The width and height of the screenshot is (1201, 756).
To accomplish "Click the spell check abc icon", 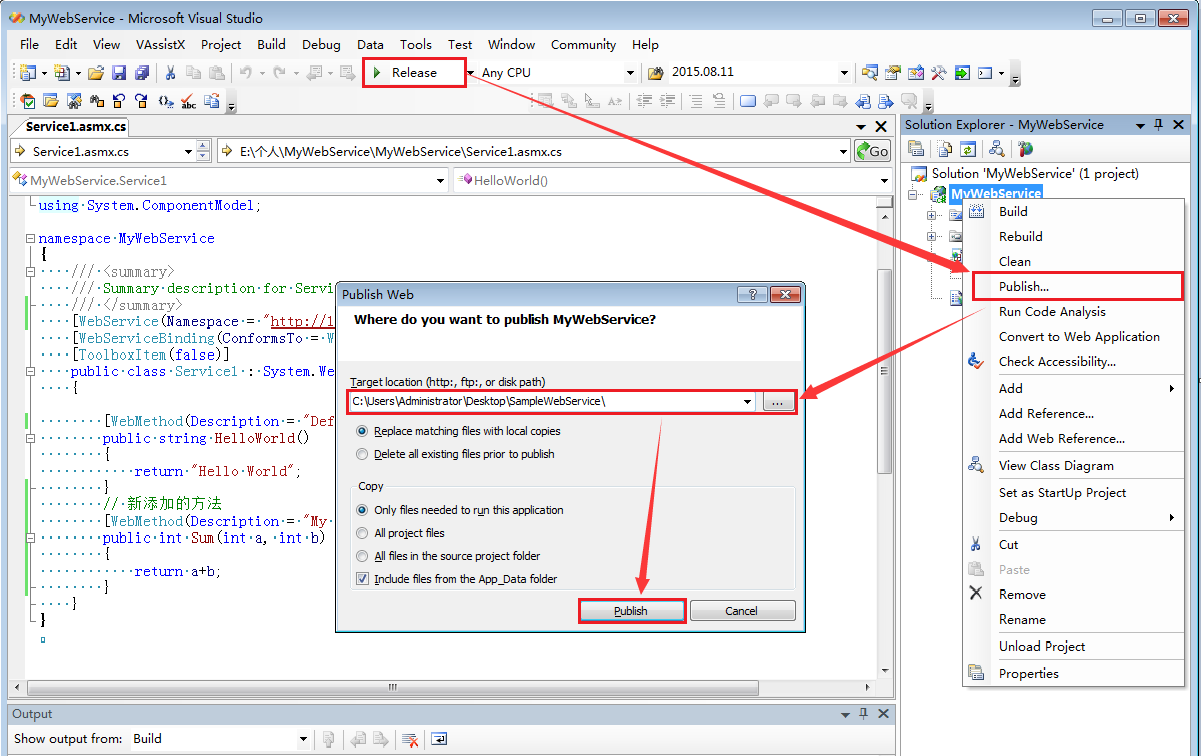I will click(x=188, y=101).
